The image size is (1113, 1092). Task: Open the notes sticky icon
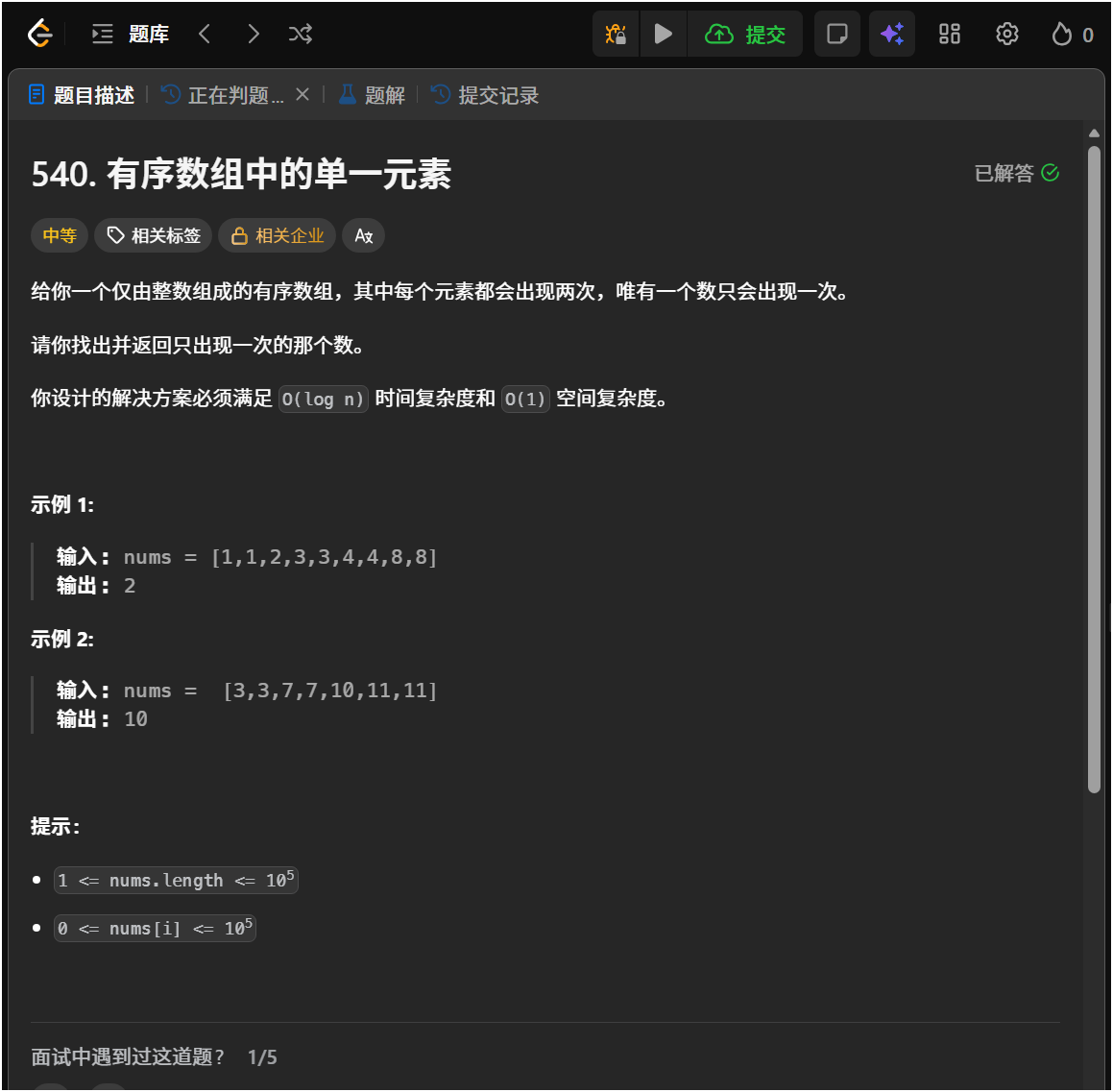[x=836, y=34]
